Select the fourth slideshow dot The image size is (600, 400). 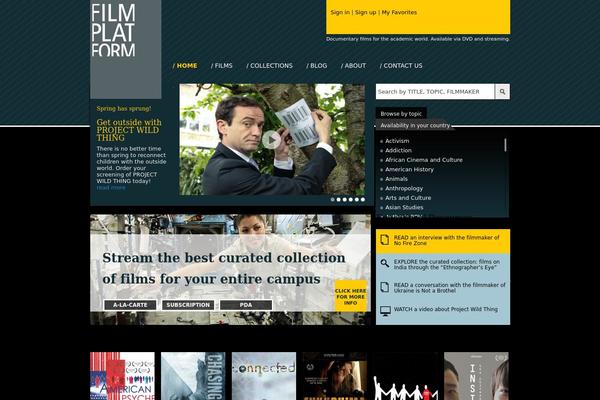(351, 199)
